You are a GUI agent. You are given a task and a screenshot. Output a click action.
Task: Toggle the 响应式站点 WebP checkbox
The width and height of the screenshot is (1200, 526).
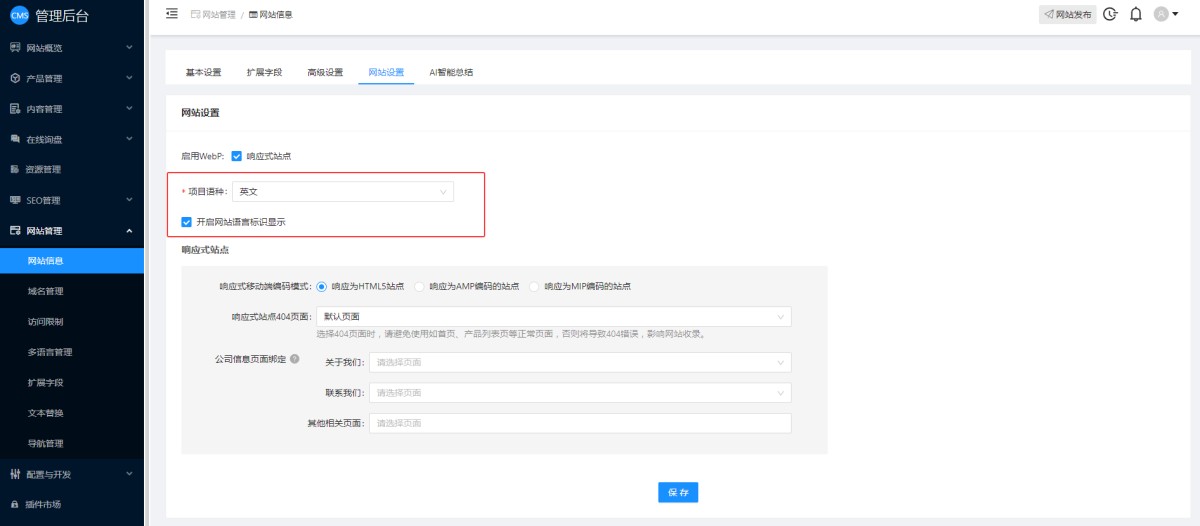click(x=236, y=156)
